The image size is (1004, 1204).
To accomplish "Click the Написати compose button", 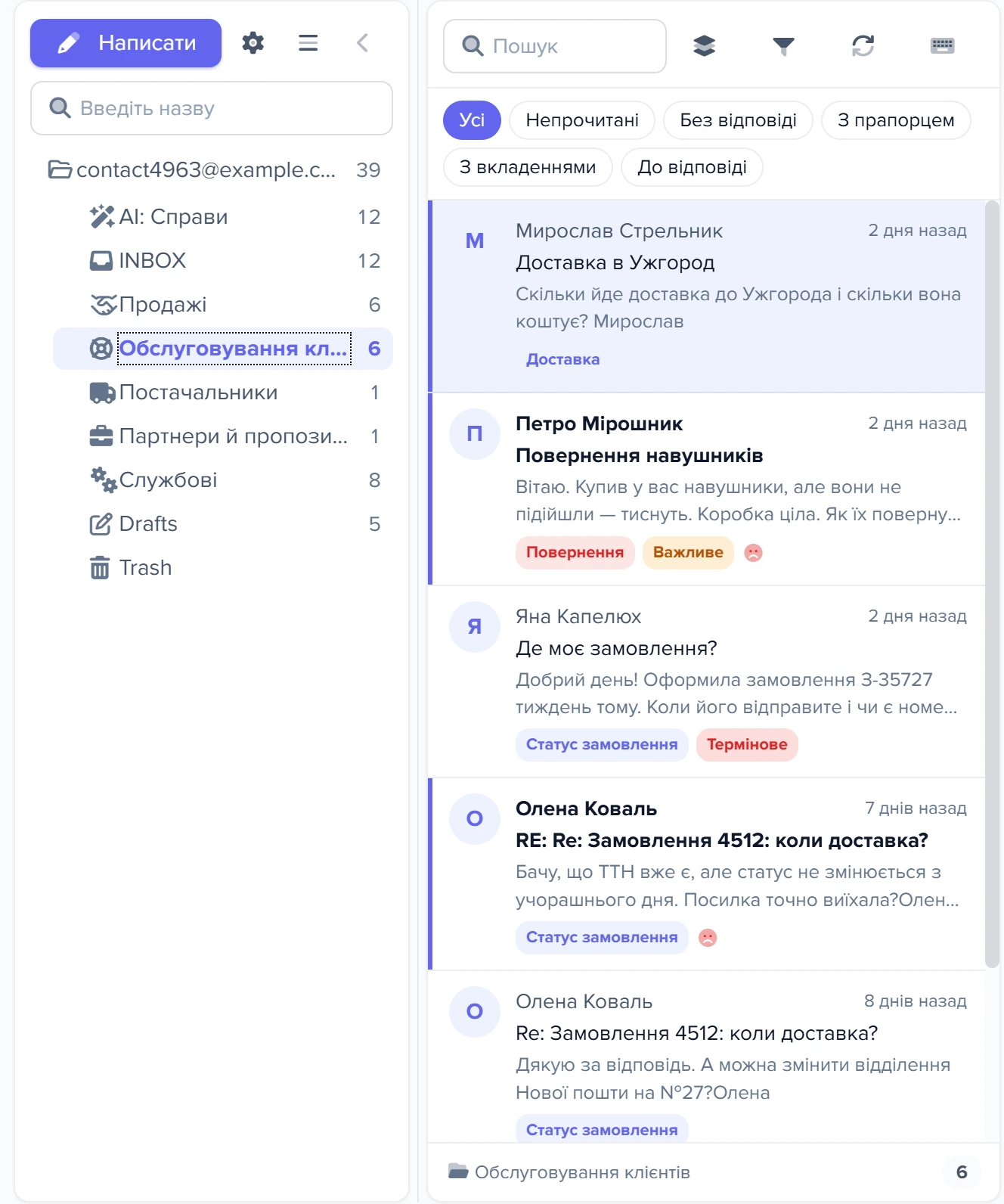I will [125, 43].
